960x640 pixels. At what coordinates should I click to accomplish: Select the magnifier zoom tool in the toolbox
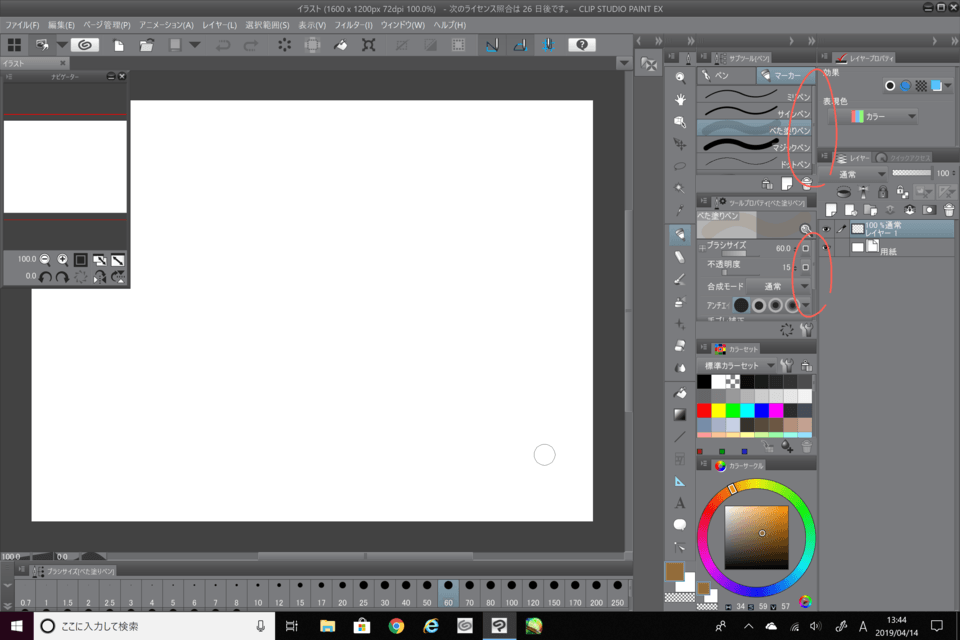pyautogui.click(x=680, y=77)
